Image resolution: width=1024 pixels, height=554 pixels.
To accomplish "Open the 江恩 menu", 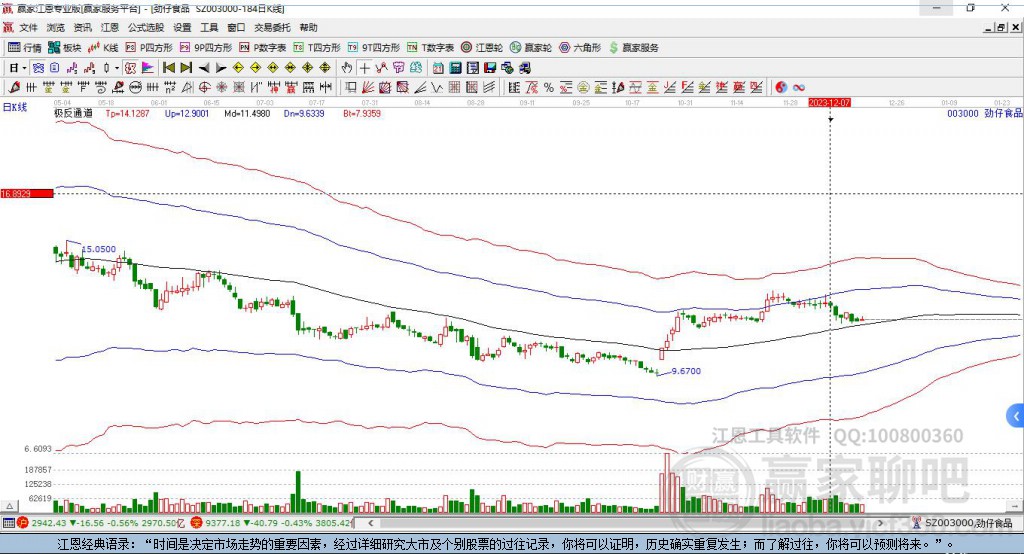I will coord(110,27).
